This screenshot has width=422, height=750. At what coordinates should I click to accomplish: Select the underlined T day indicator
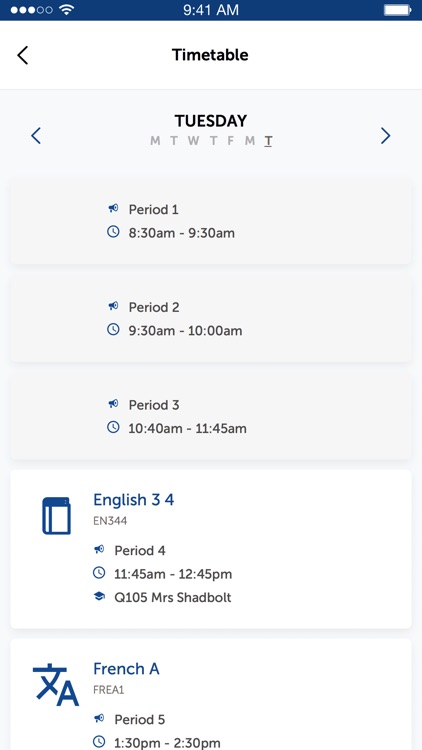click(268, 142)
